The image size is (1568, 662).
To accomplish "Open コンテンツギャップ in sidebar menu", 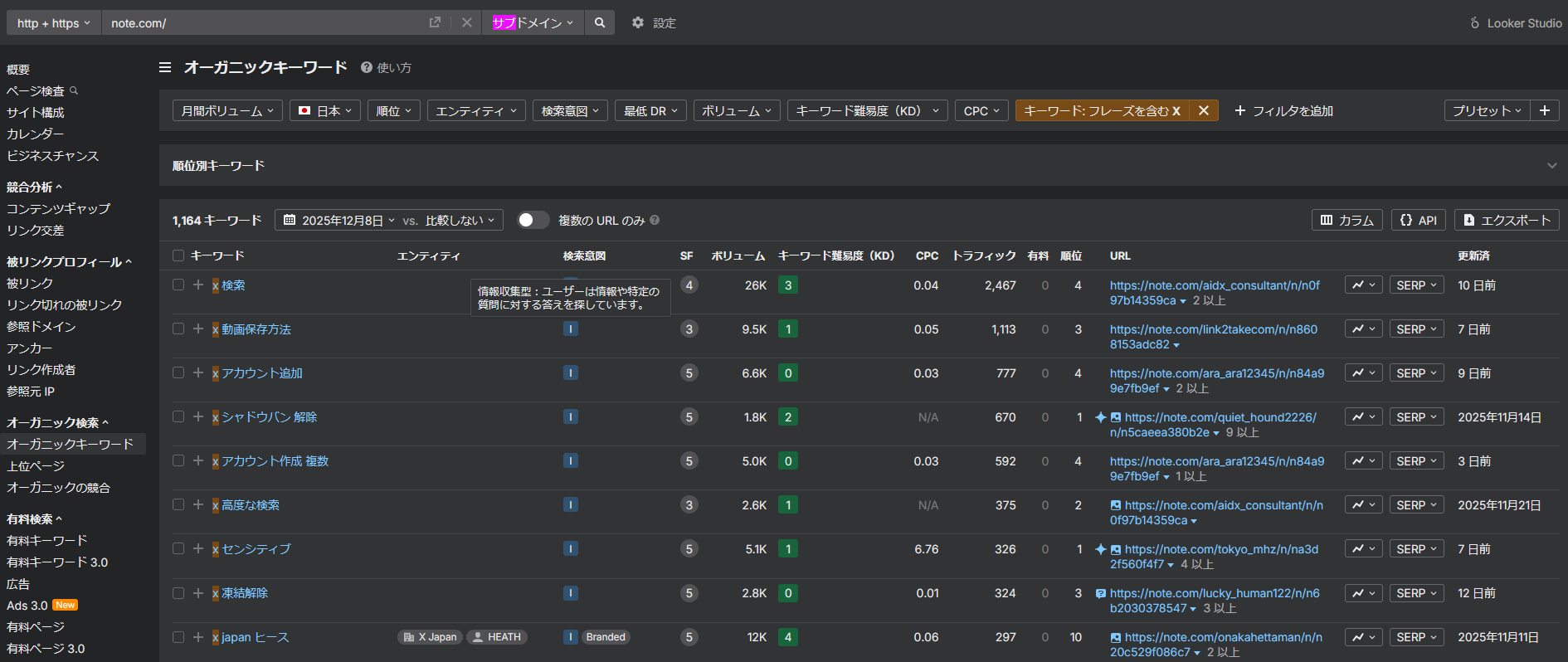I will coord(58,209).
